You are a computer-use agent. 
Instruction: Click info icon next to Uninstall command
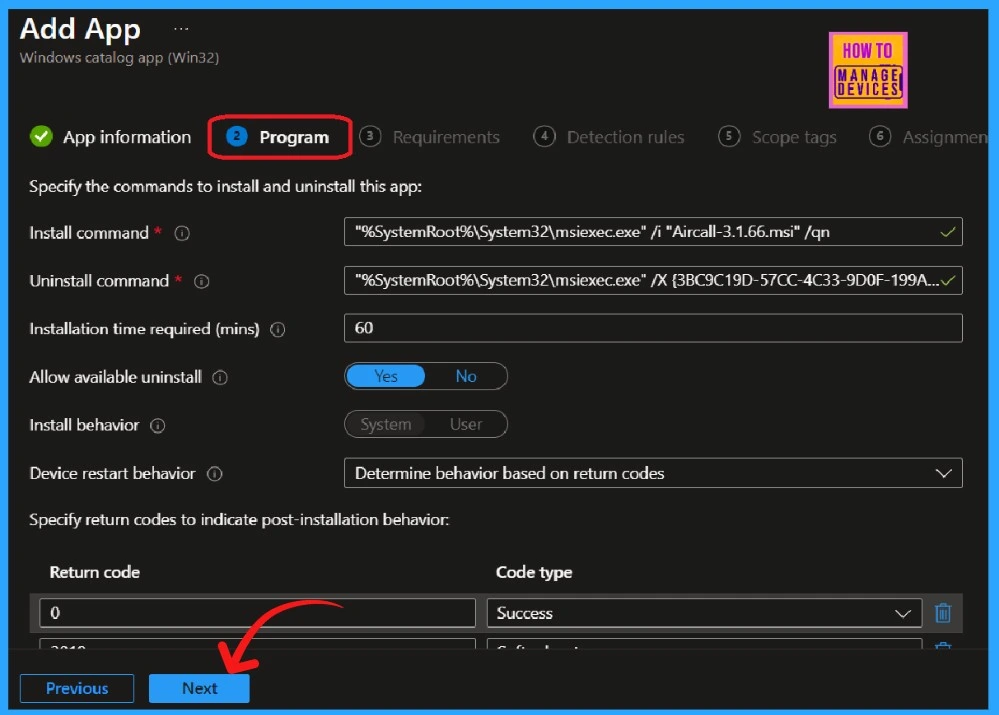(x=201, y=281)
